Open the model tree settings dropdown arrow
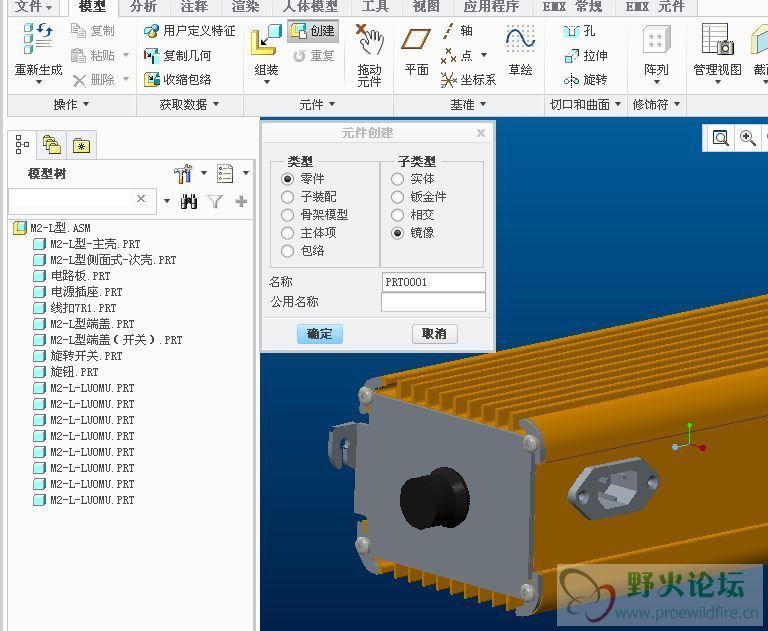Screen dimensions: 768x631 204,173
